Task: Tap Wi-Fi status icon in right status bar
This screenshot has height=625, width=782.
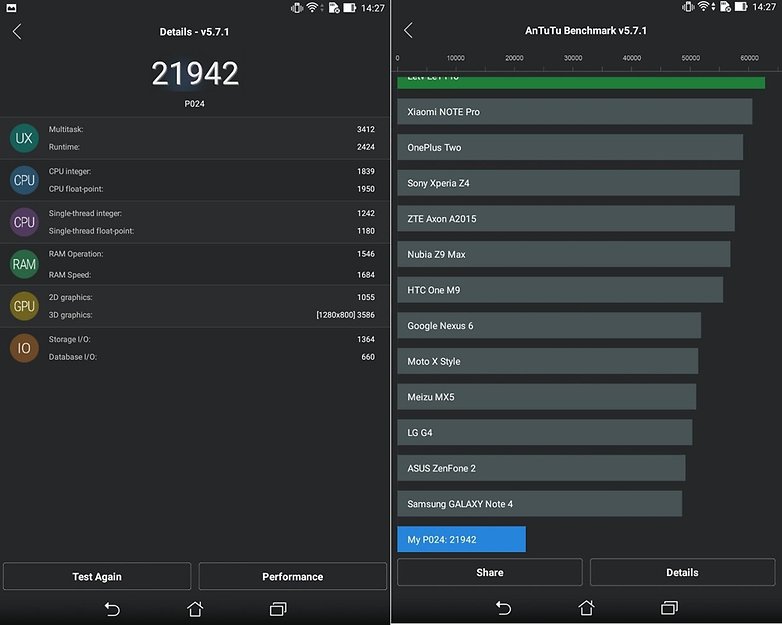Action: (x=705, y=6)
